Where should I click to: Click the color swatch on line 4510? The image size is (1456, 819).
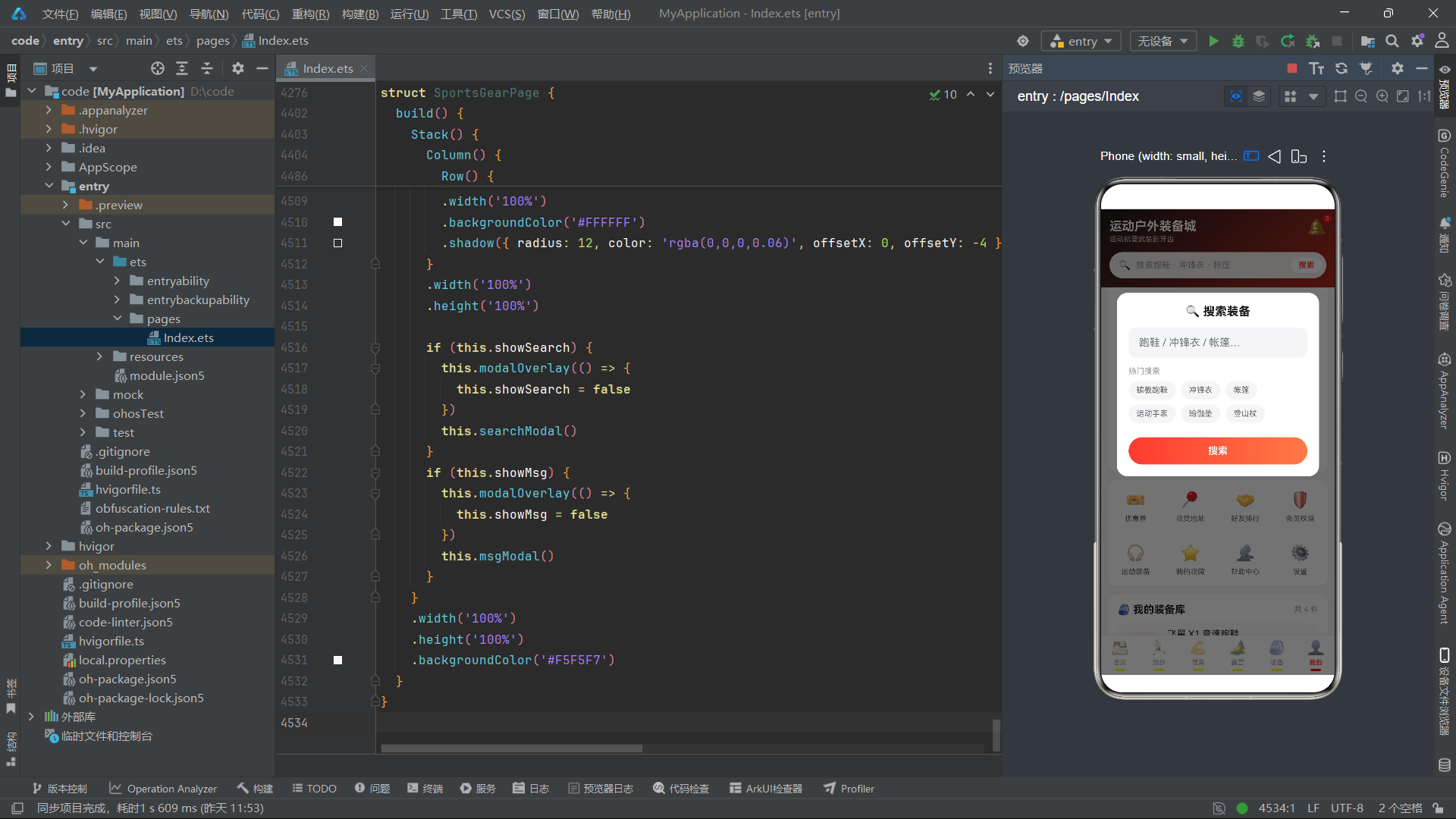pyautogui.click(x=337, y=222)
